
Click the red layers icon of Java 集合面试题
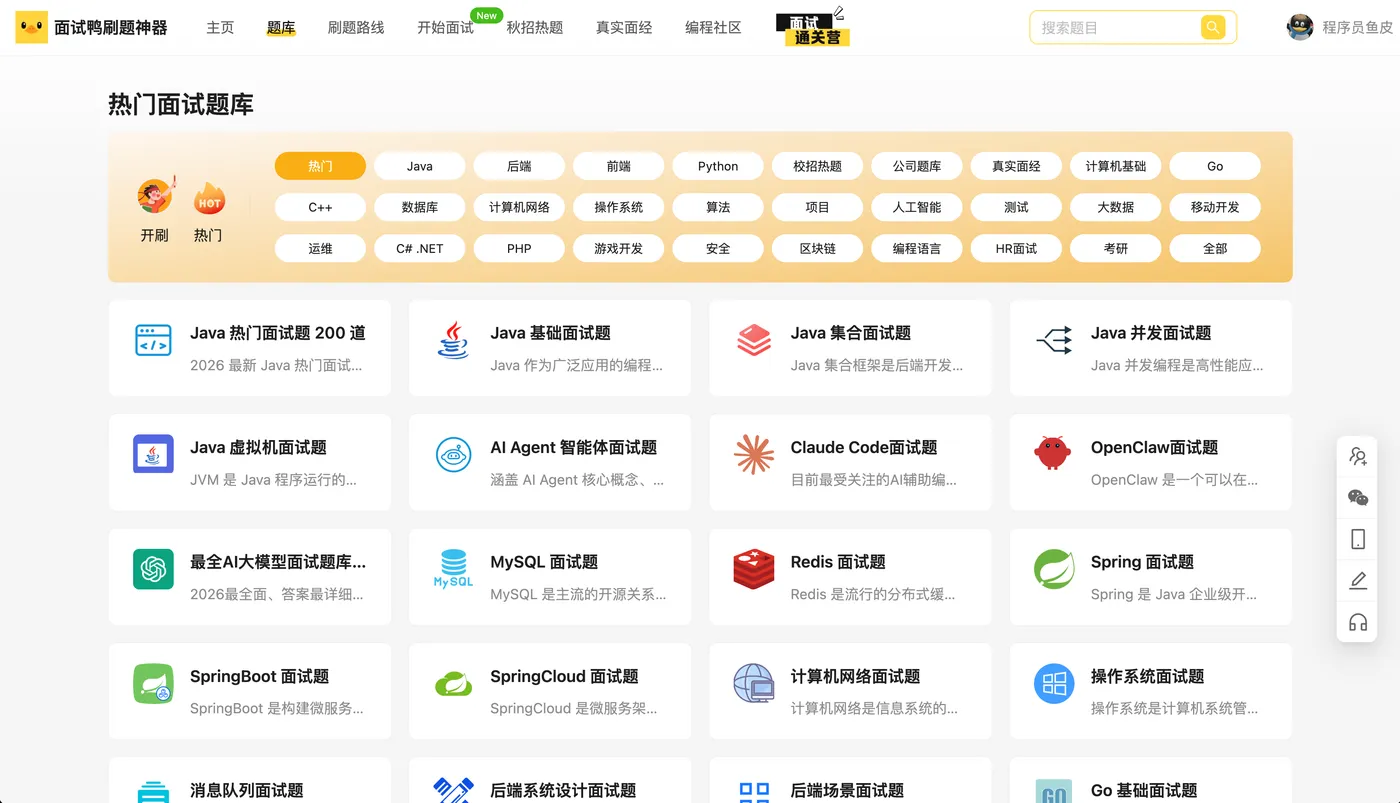coord(754,340)
